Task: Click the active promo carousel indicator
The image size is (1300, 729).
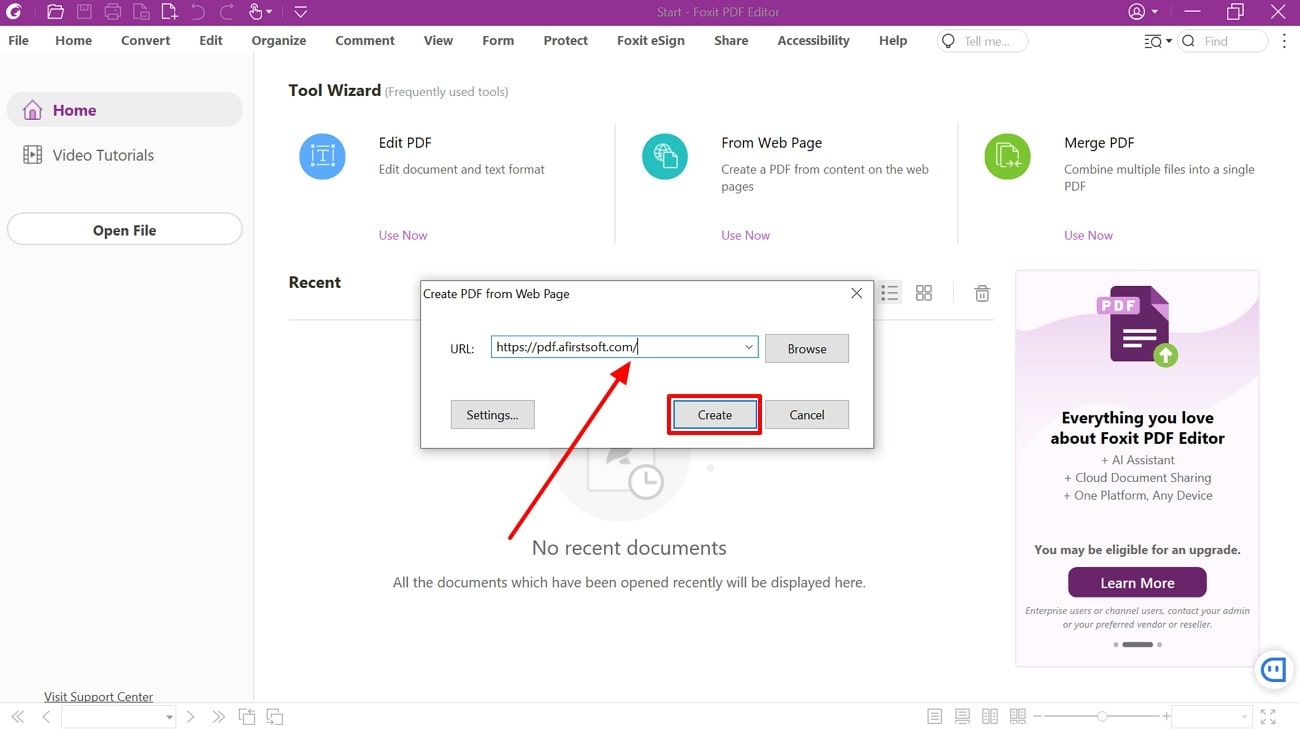Action: pyautogui.click(x=1137, y=645)
